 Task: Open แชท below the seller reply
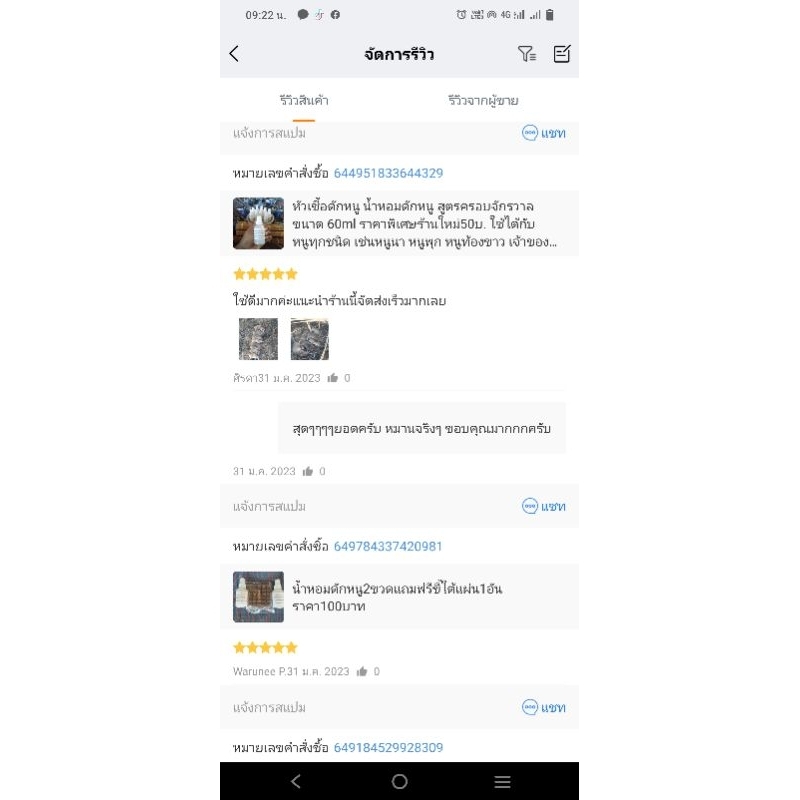coord(544,506)
